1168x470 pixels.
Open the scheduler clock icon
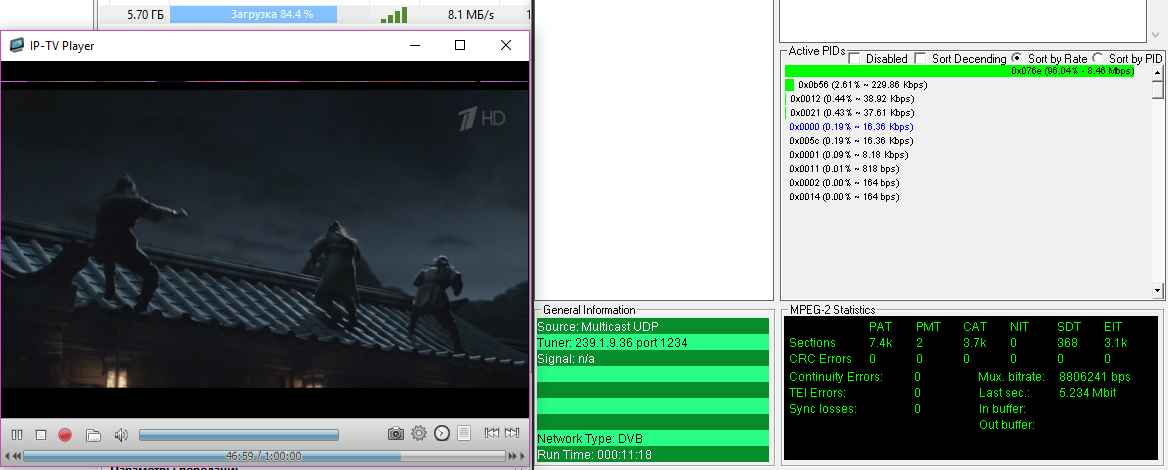[x=442, y=434]
